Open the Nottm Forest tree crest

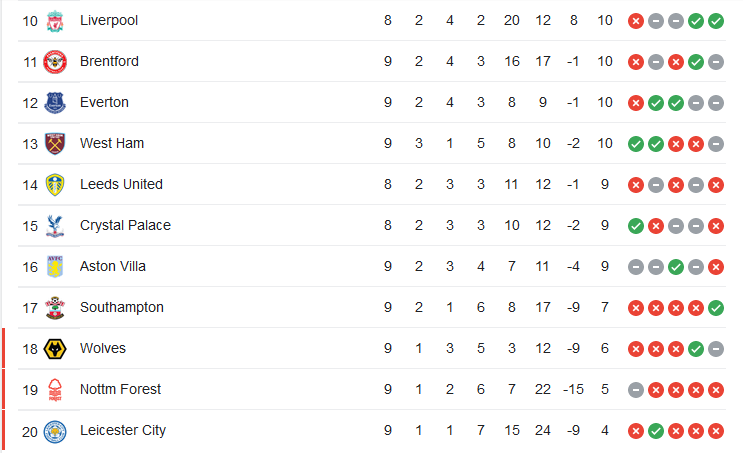point(55,390)
